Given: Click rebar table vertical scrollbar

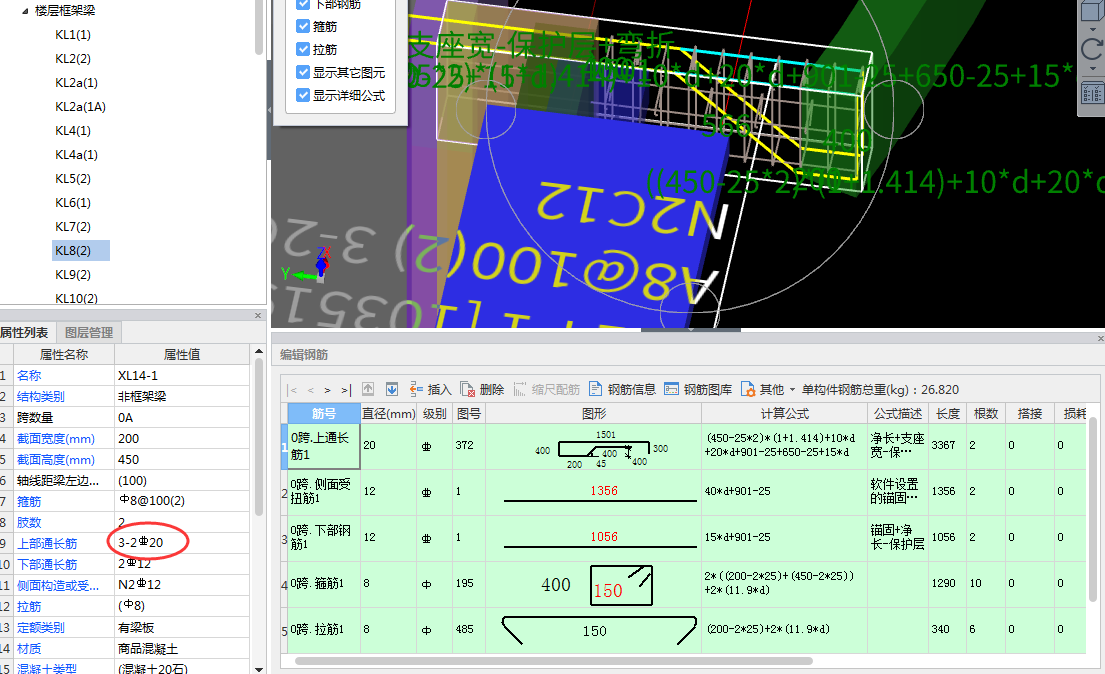Looking at the screenshot, I should [x=1093, y=509].
